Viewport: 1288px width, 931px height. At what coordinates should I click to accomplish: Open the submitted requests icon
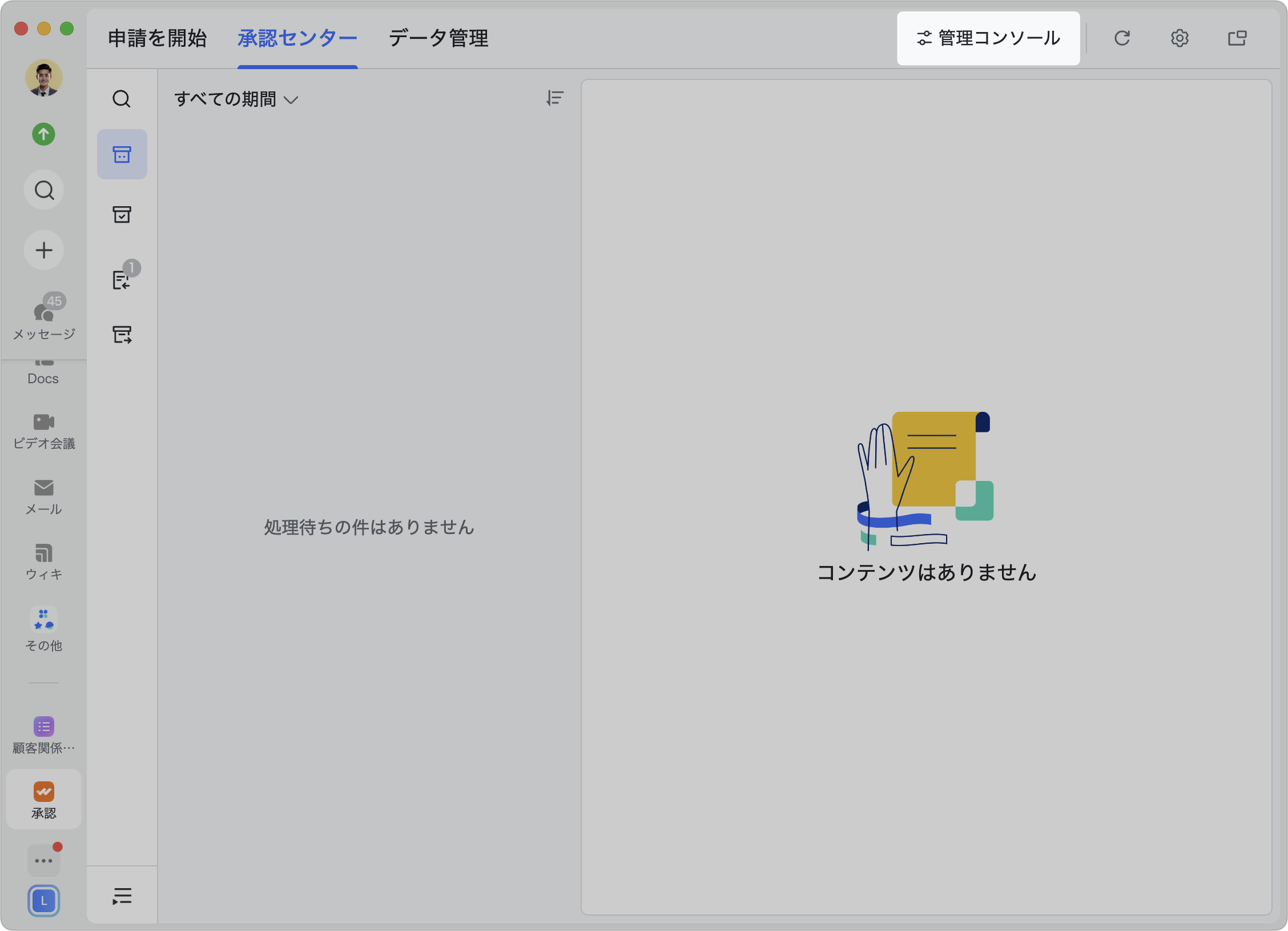(x=122, y=334)
